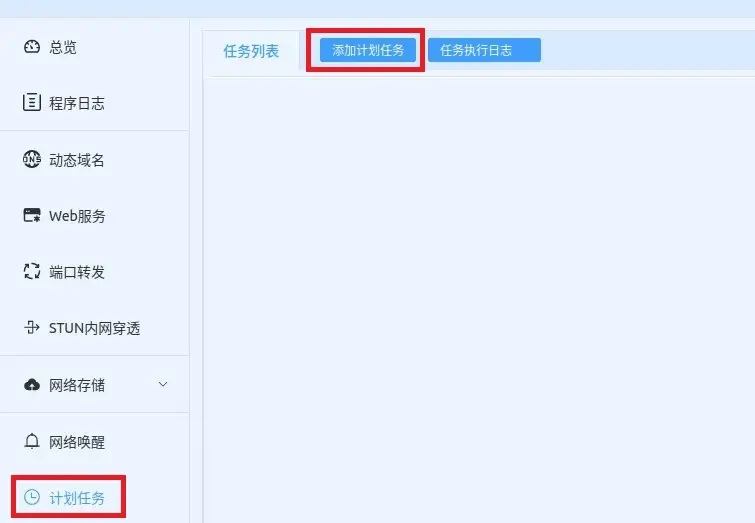Screen dimensions: 755x523
Task: Select the DNS globe icon for 动态域名
Action: (x=32, y=159)
